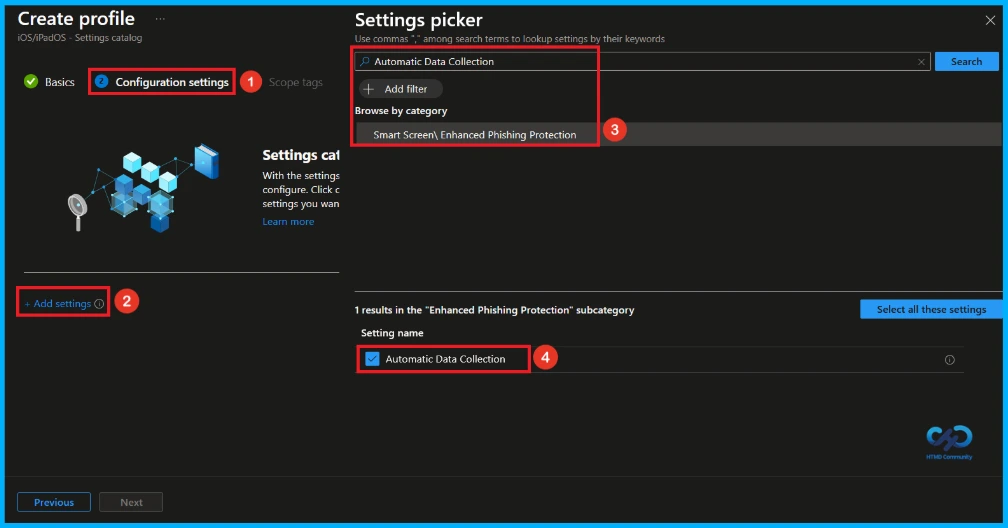Click the Search button

click(966, 62)
